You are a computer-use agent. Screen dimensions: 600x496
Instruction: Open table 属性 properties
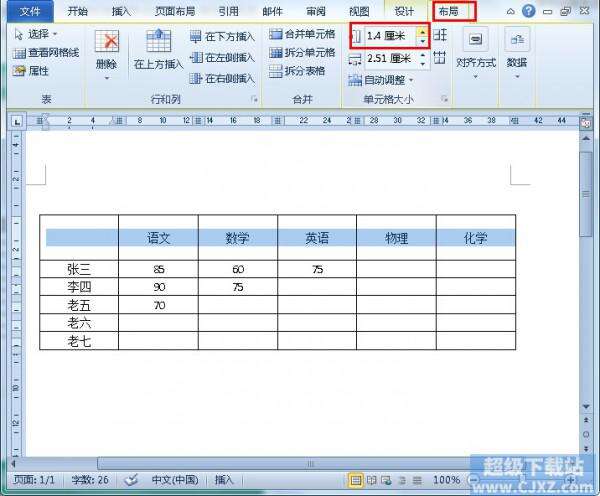pyautogui.click(x=31, y=71)
